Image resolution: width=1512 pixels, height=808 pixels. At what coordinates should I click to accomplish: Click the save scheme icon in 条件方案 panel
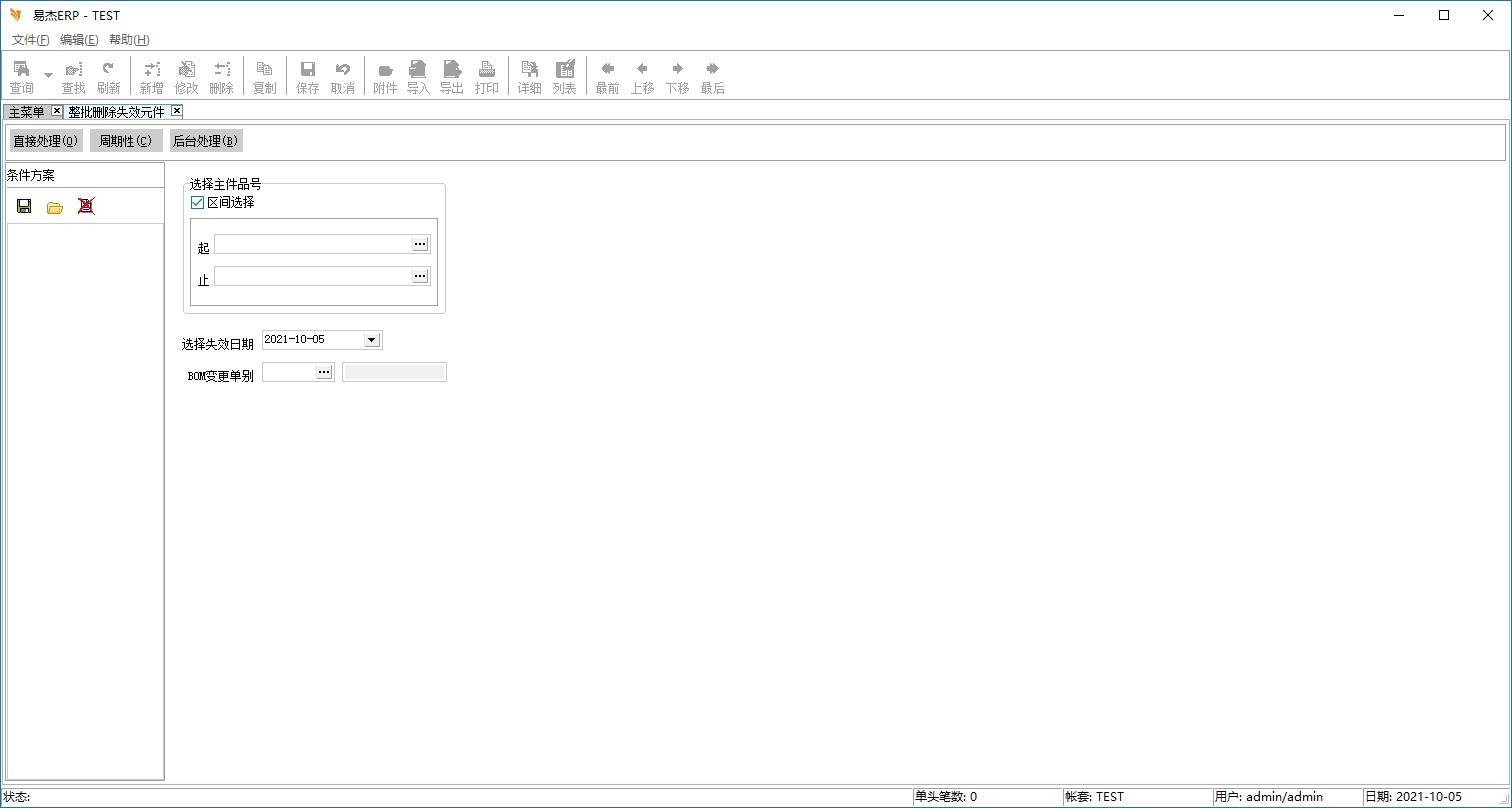pyautogui.click(x=24, y=206)
